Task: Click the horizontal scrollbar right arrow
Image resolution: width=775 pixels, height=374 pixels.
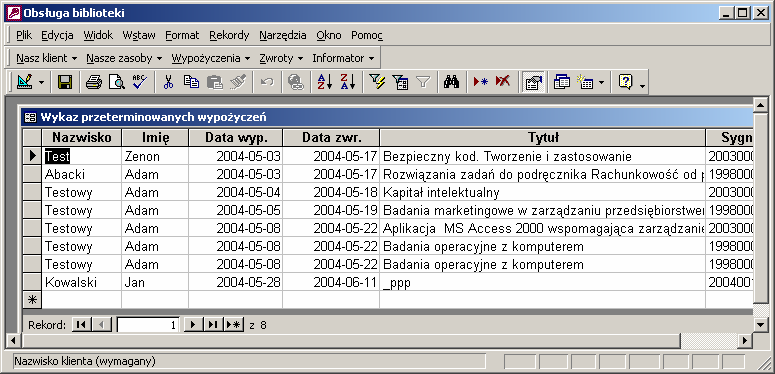Action: click(745, 340)
